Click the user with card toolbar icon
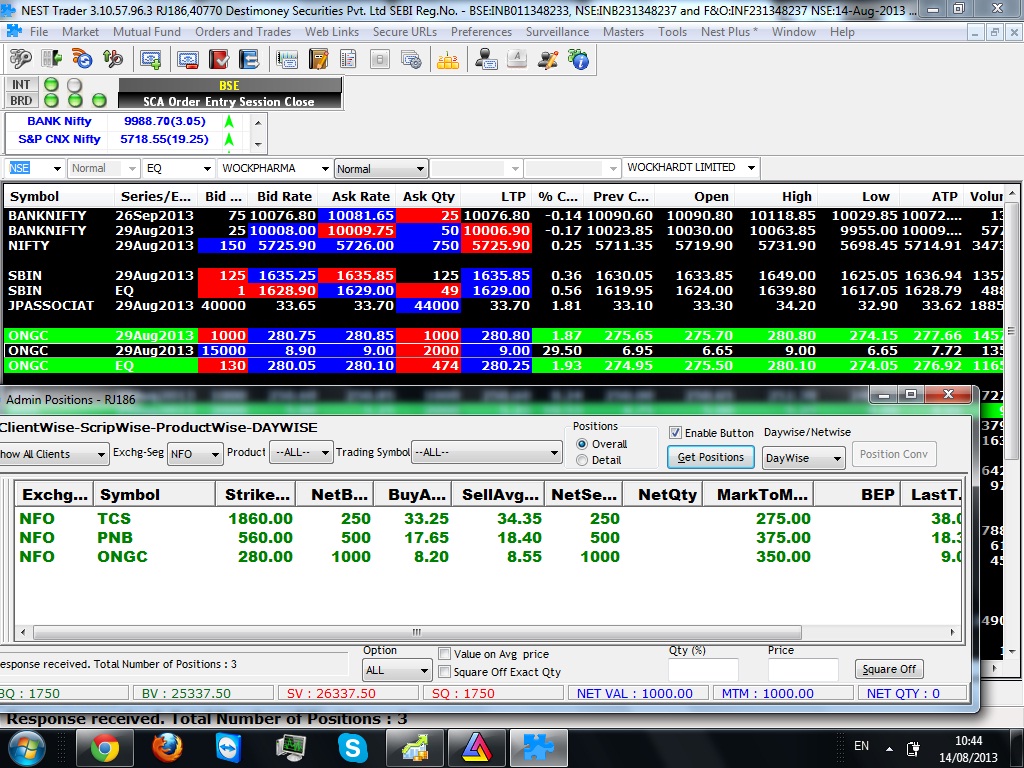 (486, 60)
